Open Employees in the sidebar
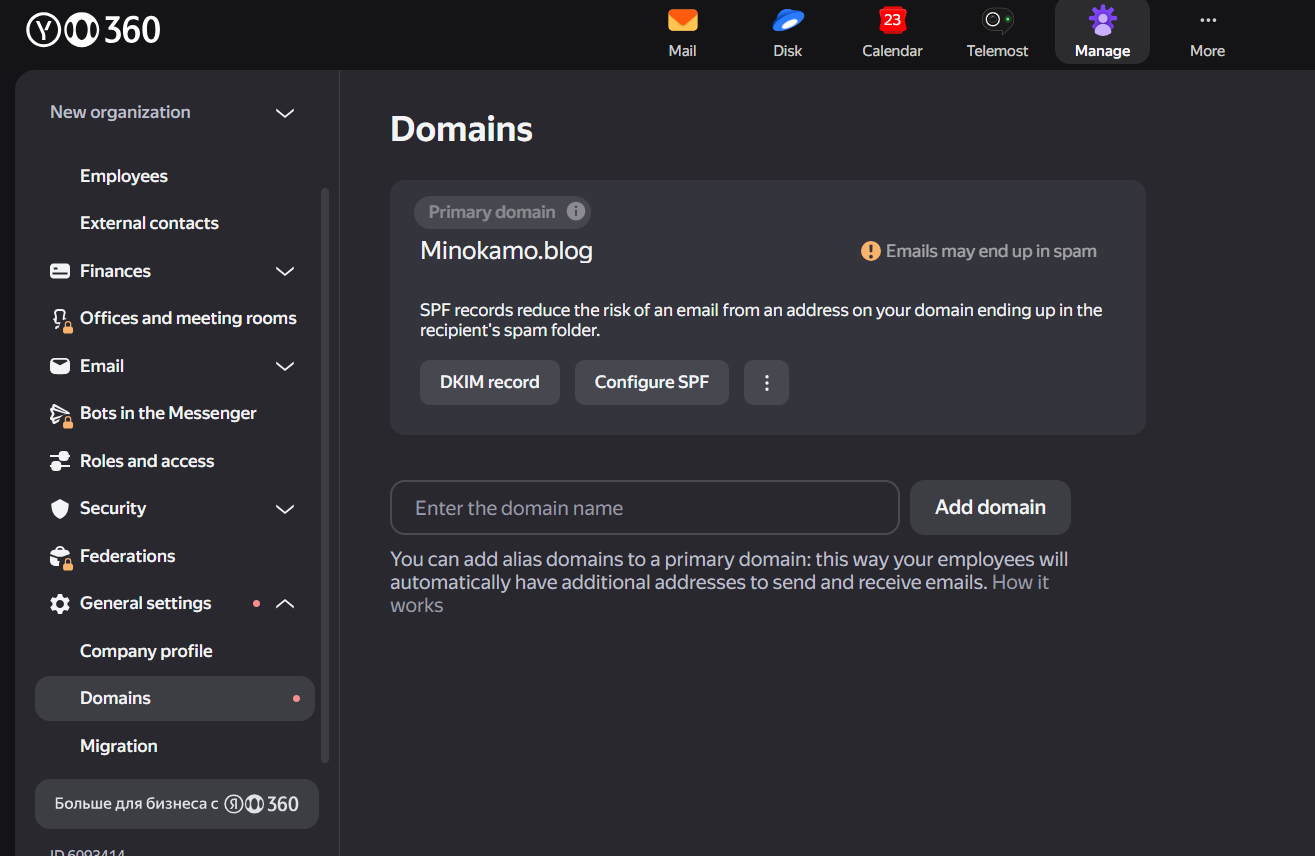Screen dimensions: 1315x856 coord(124,176)
